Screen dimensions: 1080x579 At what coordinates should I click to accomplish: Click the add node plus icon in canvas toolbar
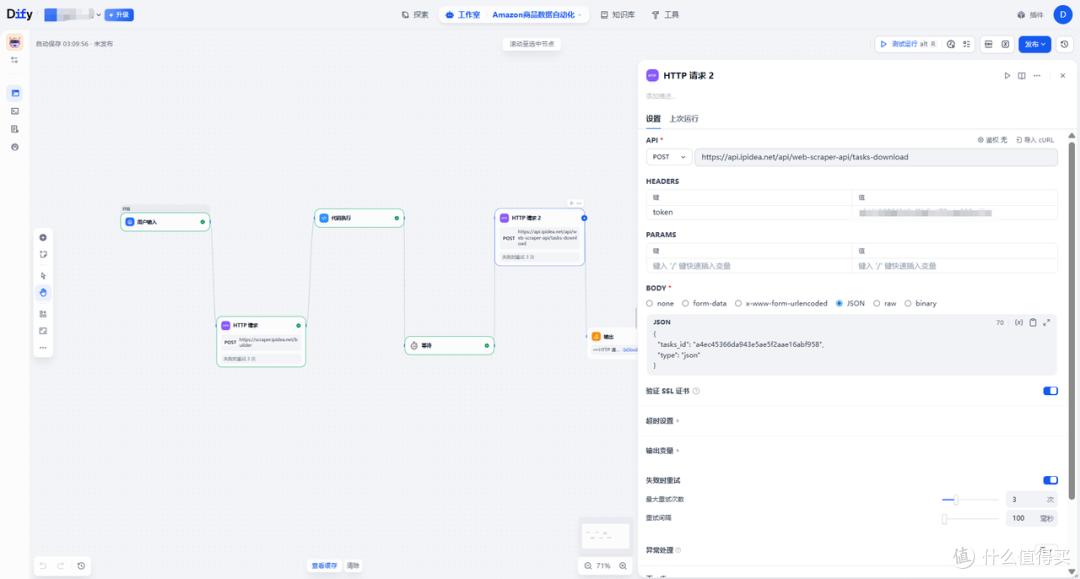(x=43, y=238)
